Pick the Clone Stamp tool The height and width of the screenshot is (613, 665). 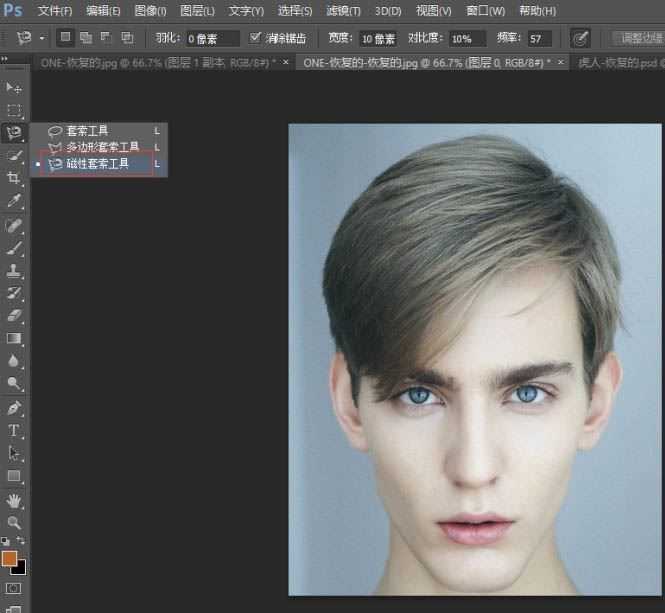tap(14, 270)
